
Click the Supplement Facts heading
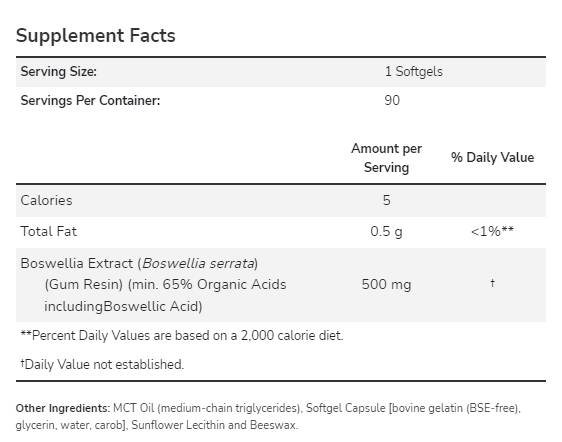click(96, 36)
